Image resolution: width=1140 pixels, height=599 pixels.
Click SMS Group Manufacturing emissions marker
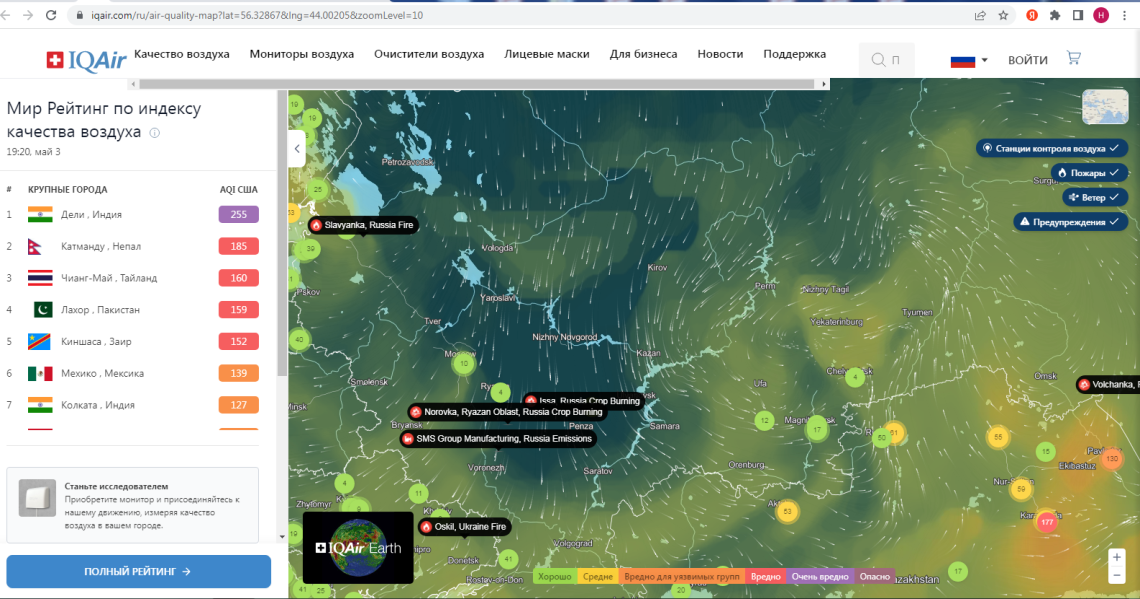click(x=498, y=439)
